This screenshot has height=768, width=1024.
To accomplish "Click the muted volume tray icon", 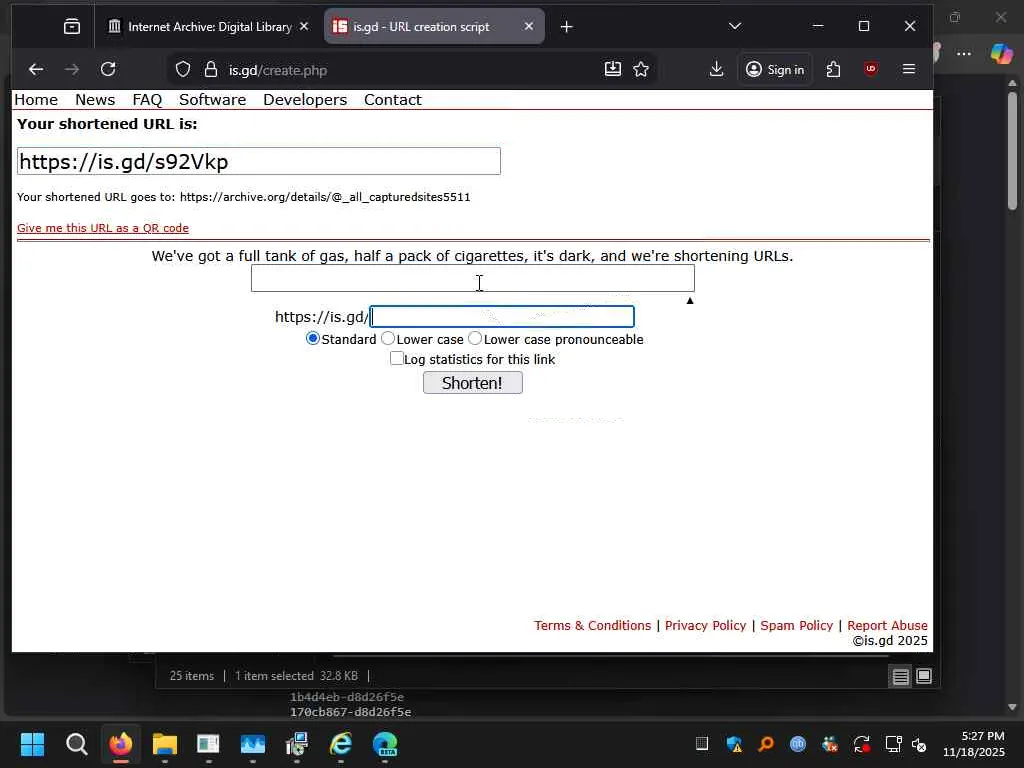I will [x=919, y=744].
